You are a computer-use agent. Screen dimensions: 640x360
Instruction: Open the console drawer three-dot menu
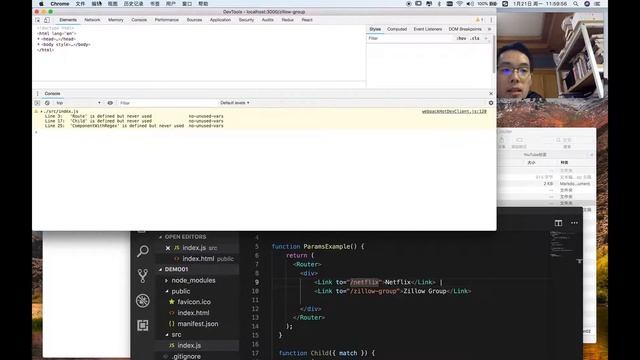(38, 93)
